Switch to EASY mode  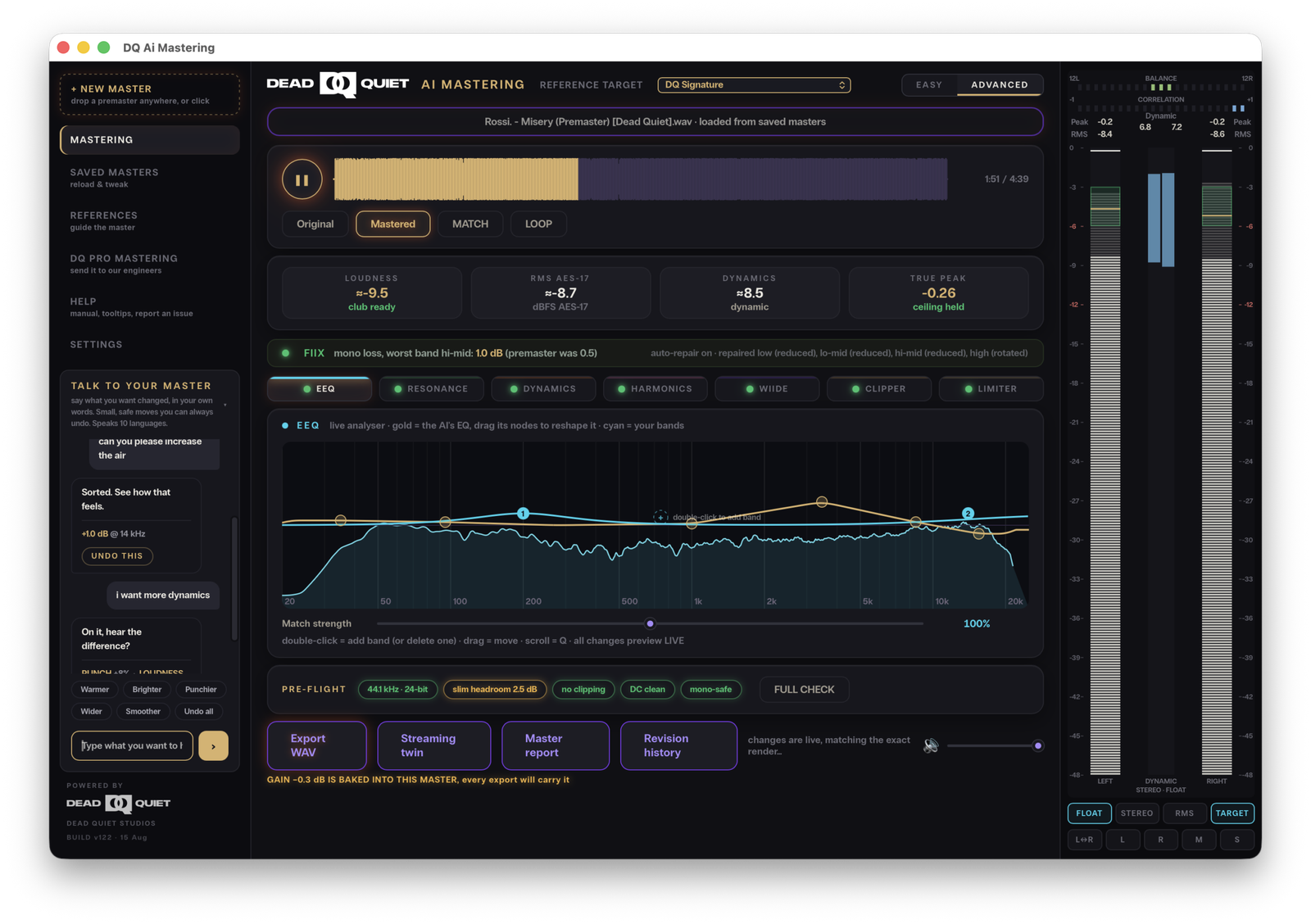click(929, 85)
